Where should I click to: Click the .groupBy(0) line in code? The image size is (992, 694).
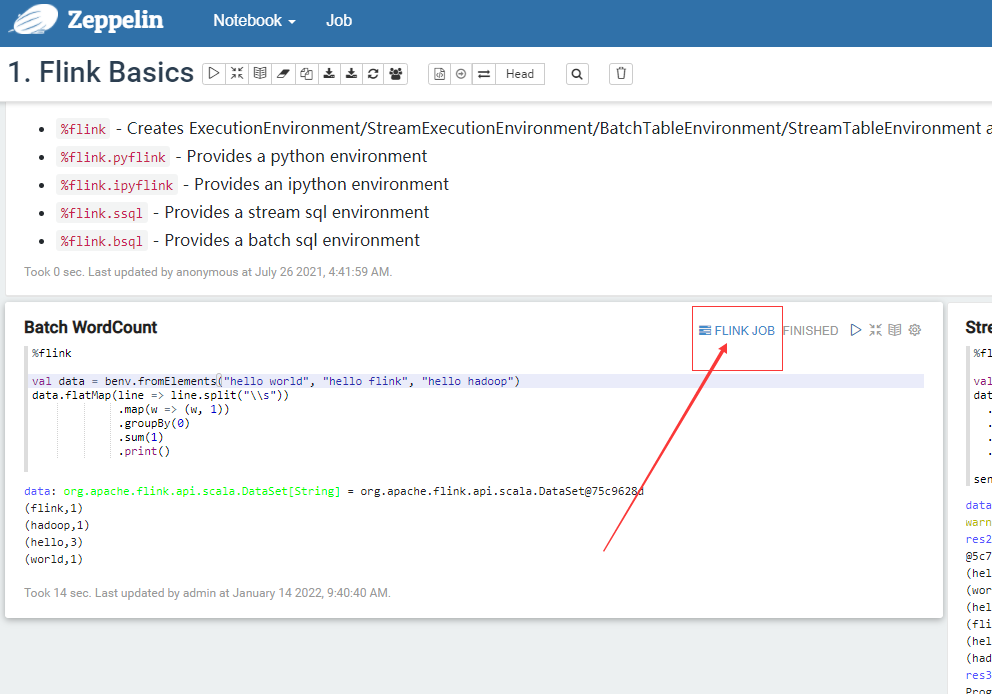[x=154, y=423]
